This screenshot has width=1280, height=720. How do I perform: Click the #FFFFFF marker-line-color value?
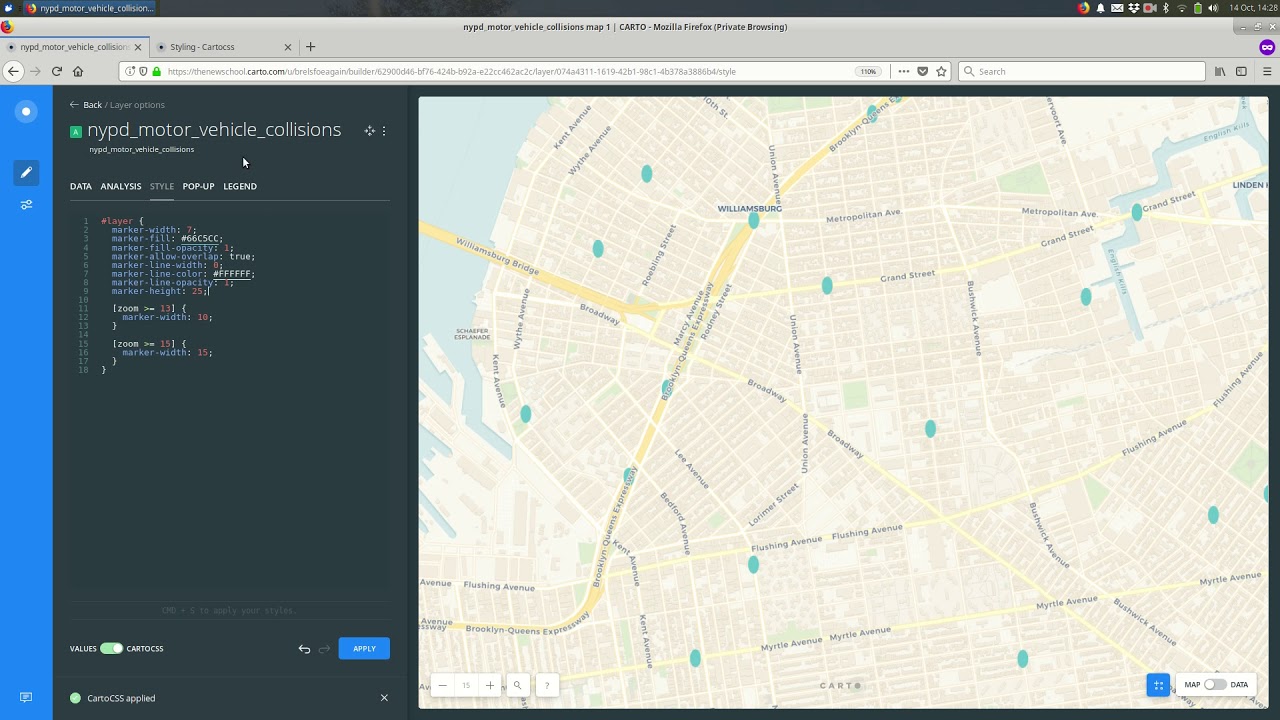pyautogui.click(x=232, y=274)
